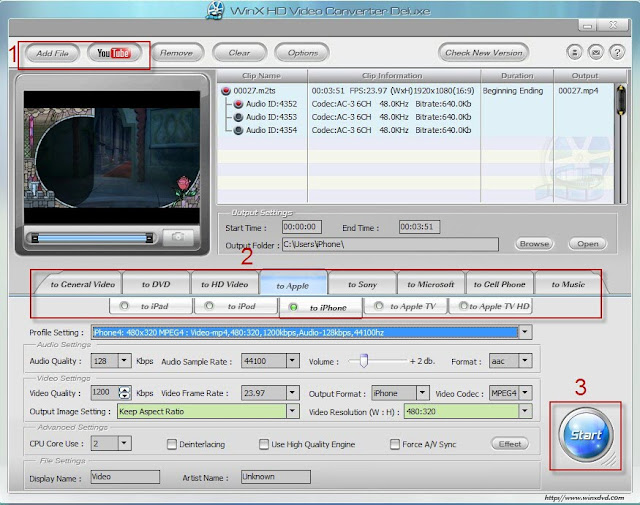Open the Video Frame Rate dropdown

tap(293, 393)
